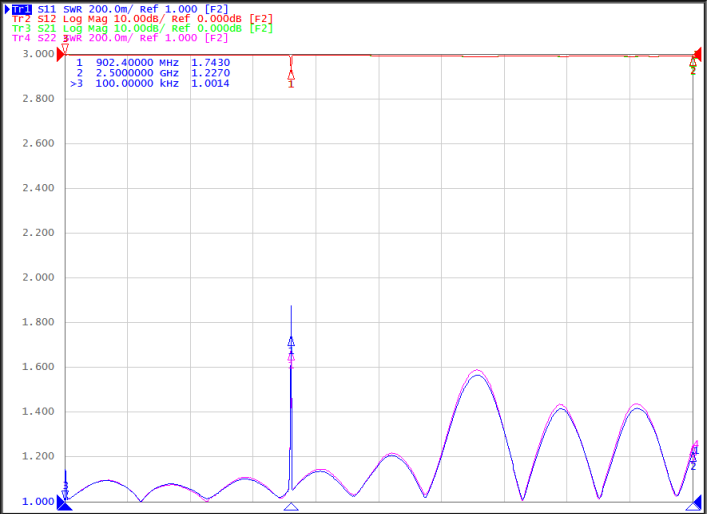Switch to Tr2 S12 trace

[35, 19]
